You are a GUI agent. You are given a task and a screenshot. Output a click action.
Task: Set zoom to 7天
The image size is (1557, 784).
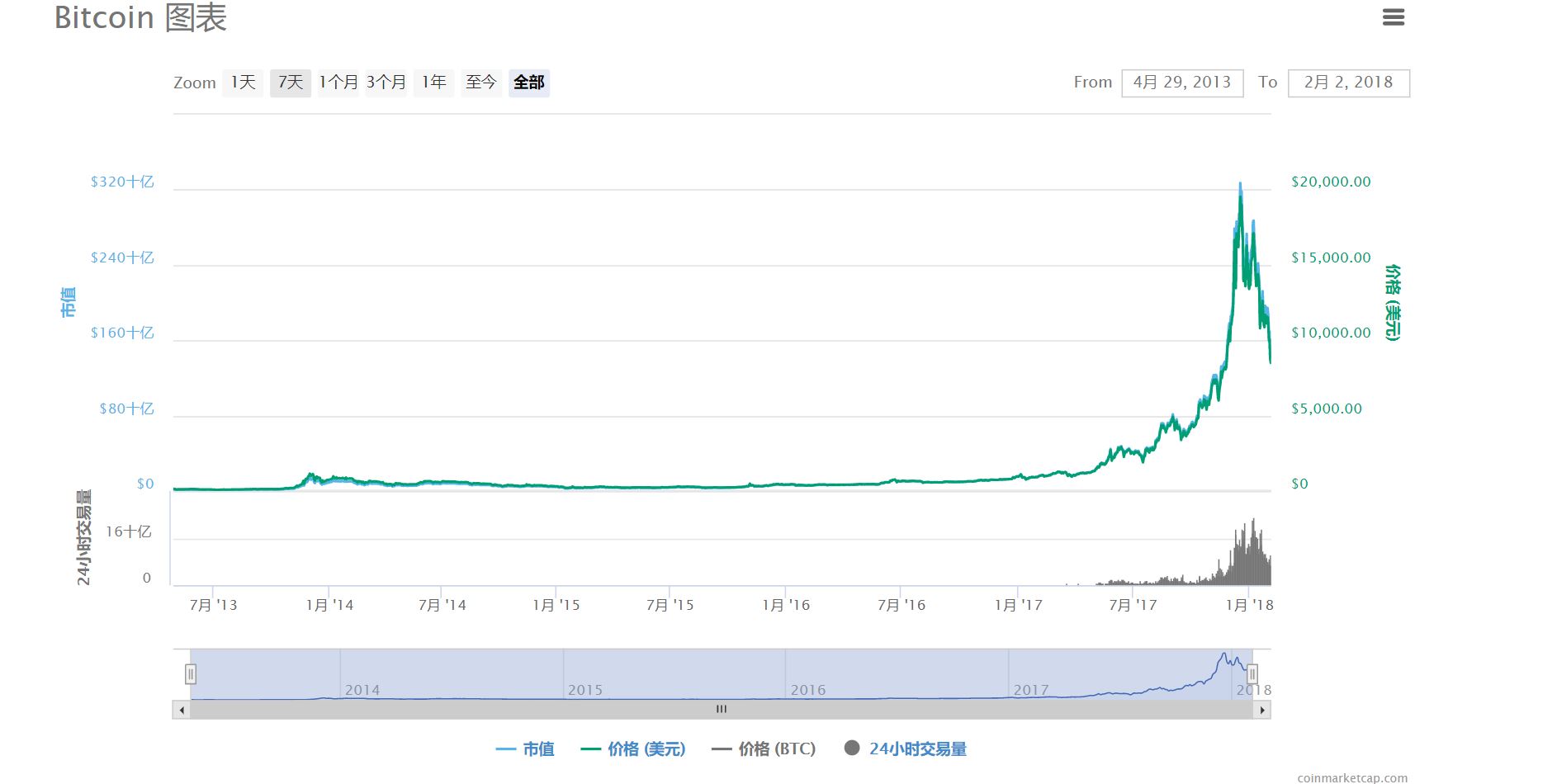[291, 83]
